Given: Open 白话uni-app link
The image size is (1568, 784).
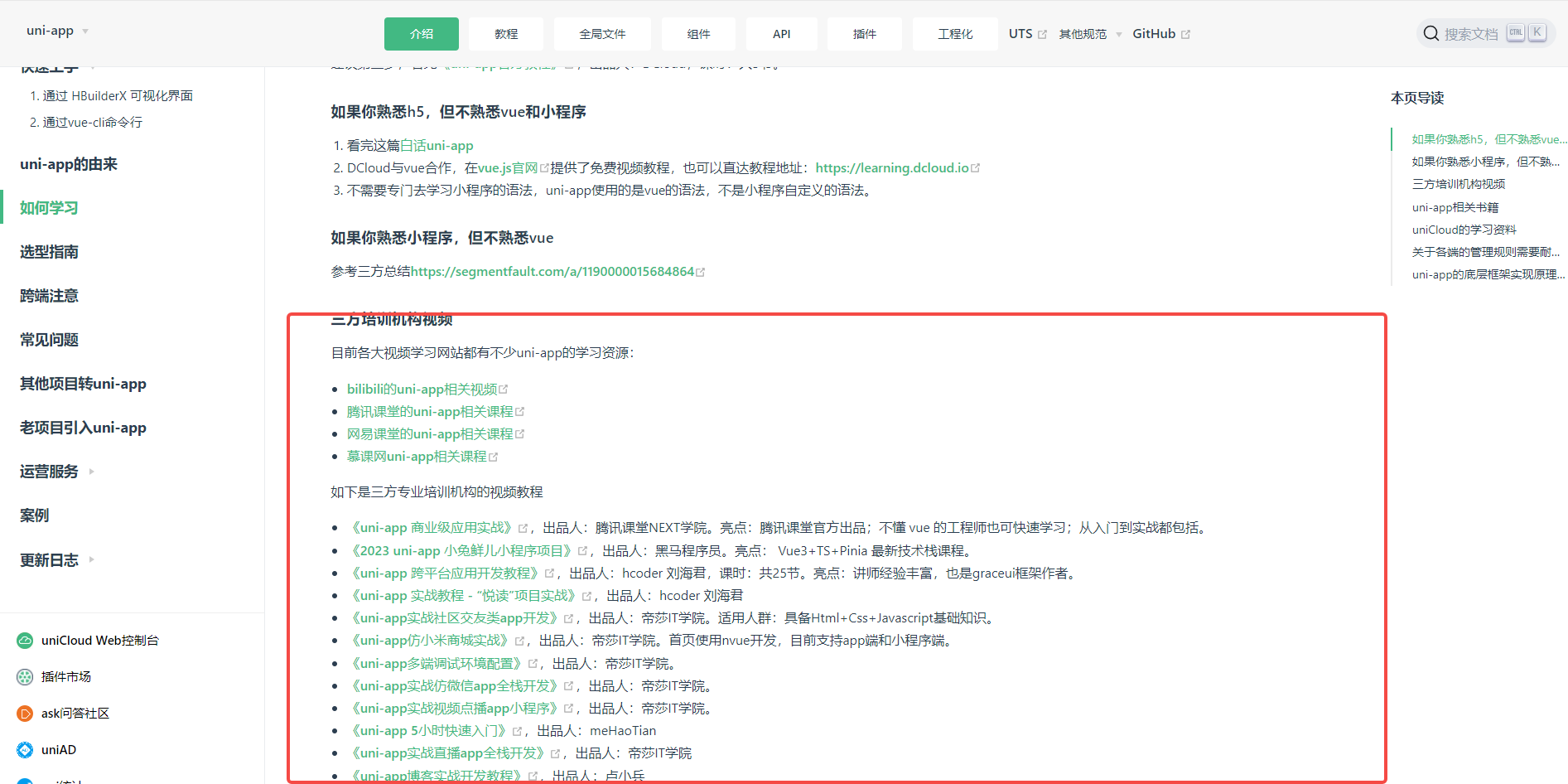Looking at the screenshot, I should pos(437,146).
